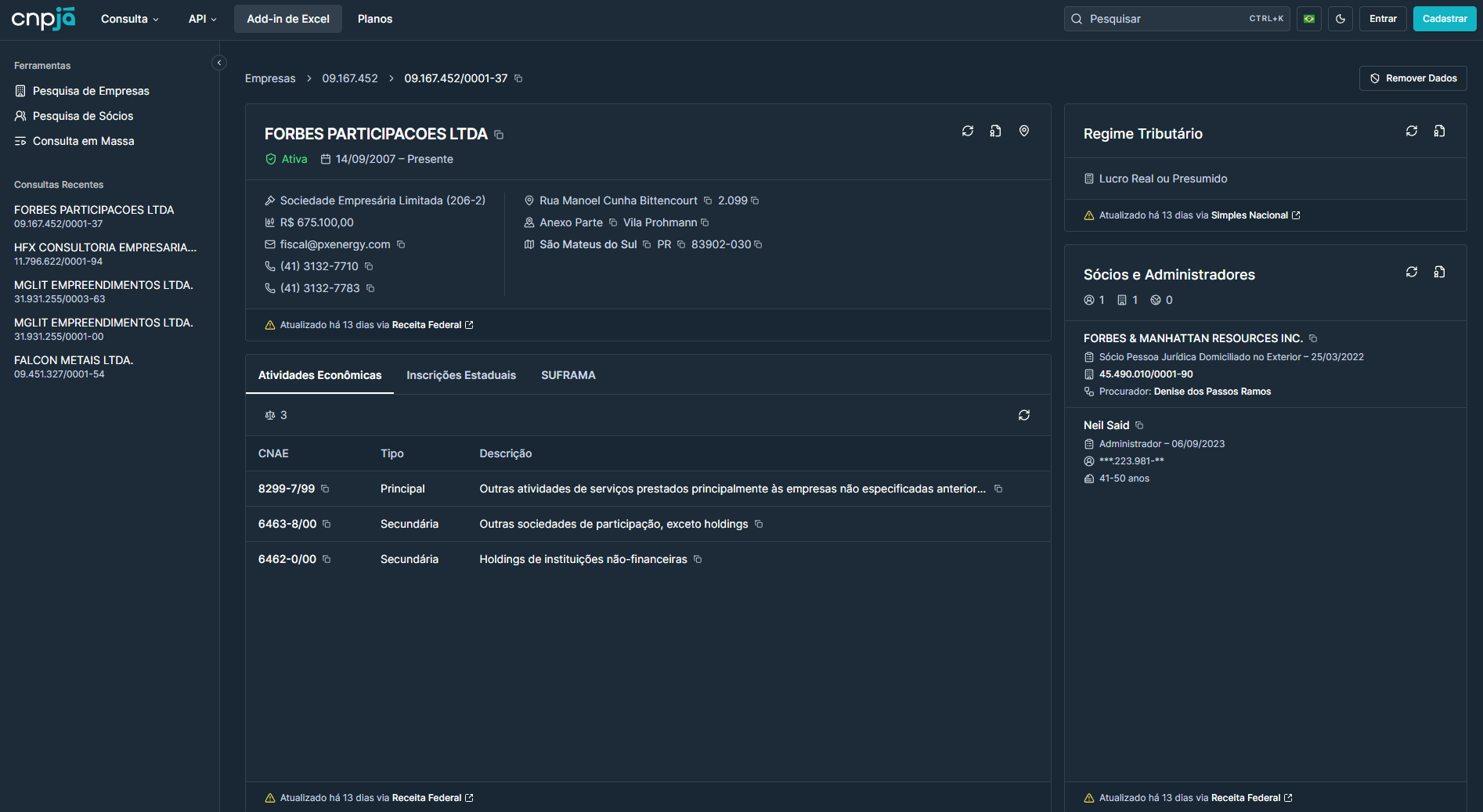
Task: Copy address number 2.099
Action: tap(755, 200)
